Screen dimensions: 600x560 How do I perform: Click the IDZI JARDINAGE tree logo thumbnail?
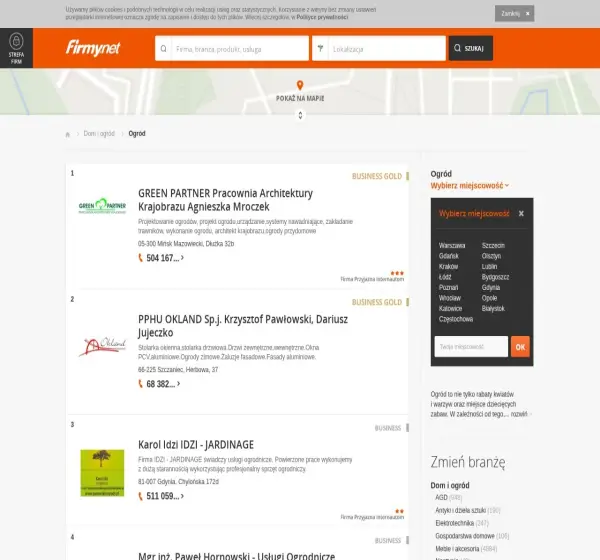102,473
